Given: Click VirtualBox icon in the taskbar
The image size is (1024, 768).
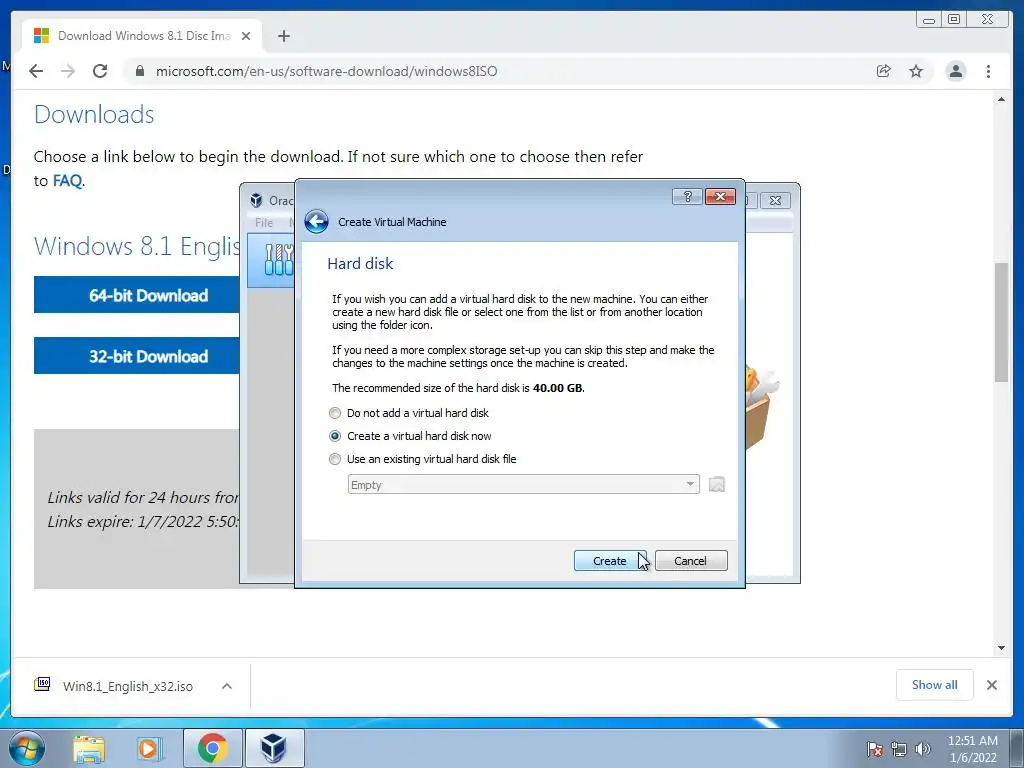Looking at the screenshot, I should coord(274,748).
